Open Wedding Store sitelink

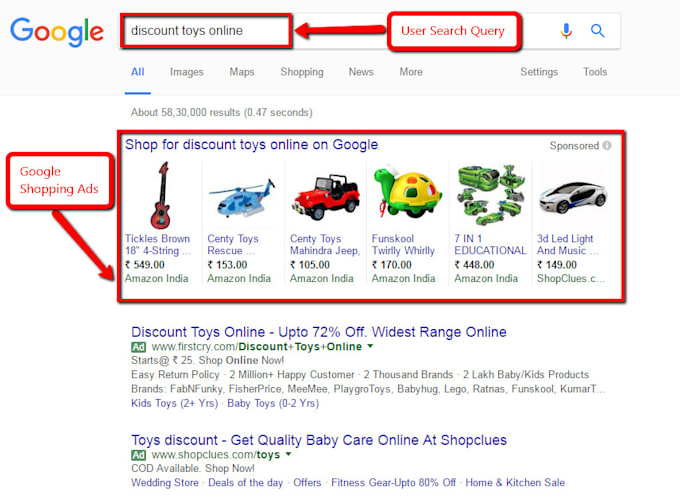point(164,483)
